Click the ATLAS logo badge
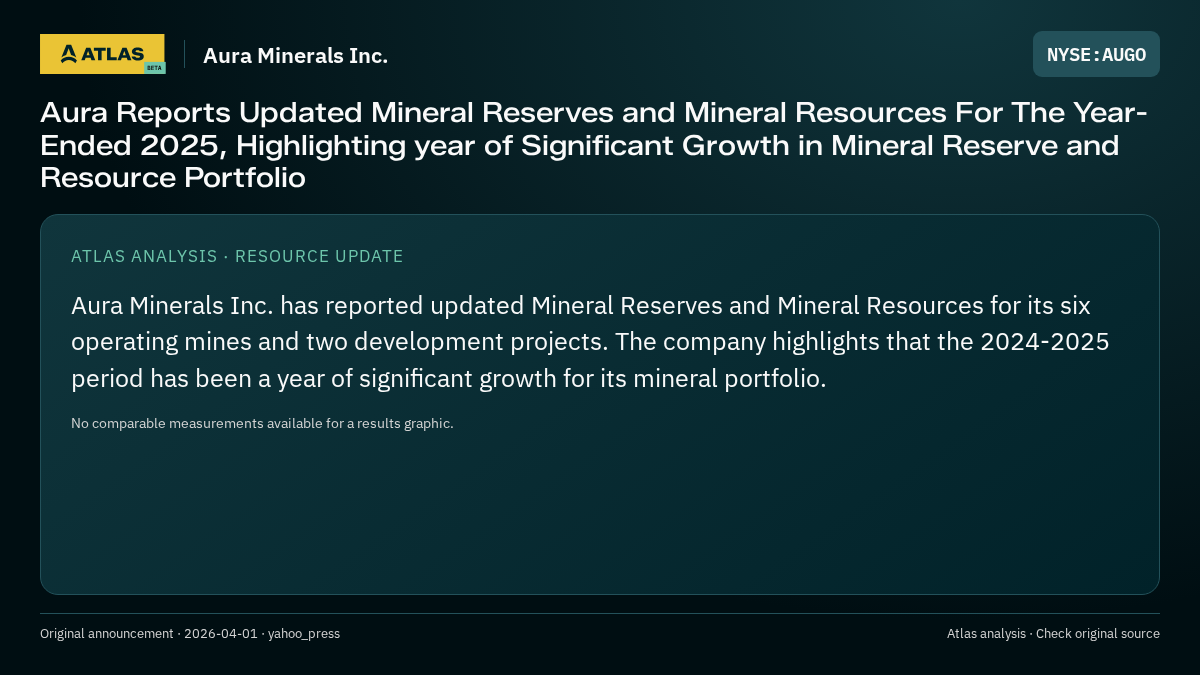This screenshot has height=675, width=1200. [102, 54]
